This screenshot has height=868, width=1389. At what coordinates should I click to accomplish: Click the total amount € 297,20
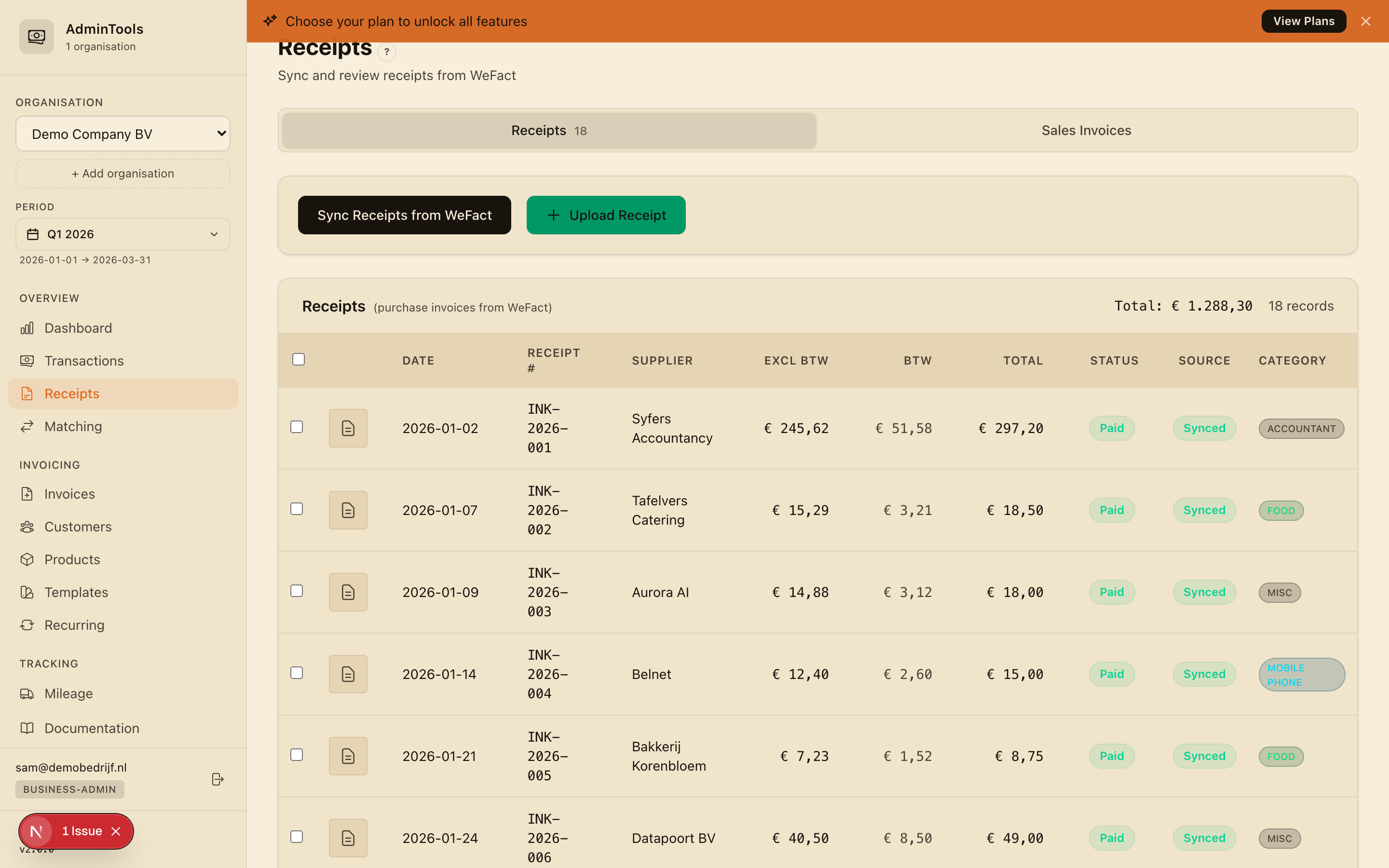[x=1011, y=428]
